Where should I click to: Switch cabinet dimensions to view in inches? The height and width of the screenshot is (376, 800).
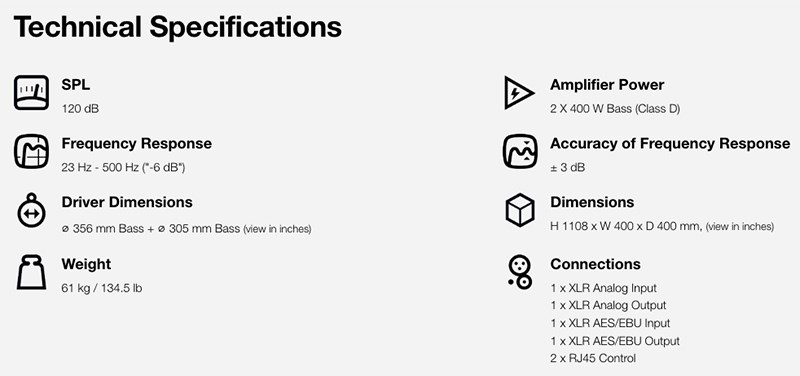tap(740, 227)
